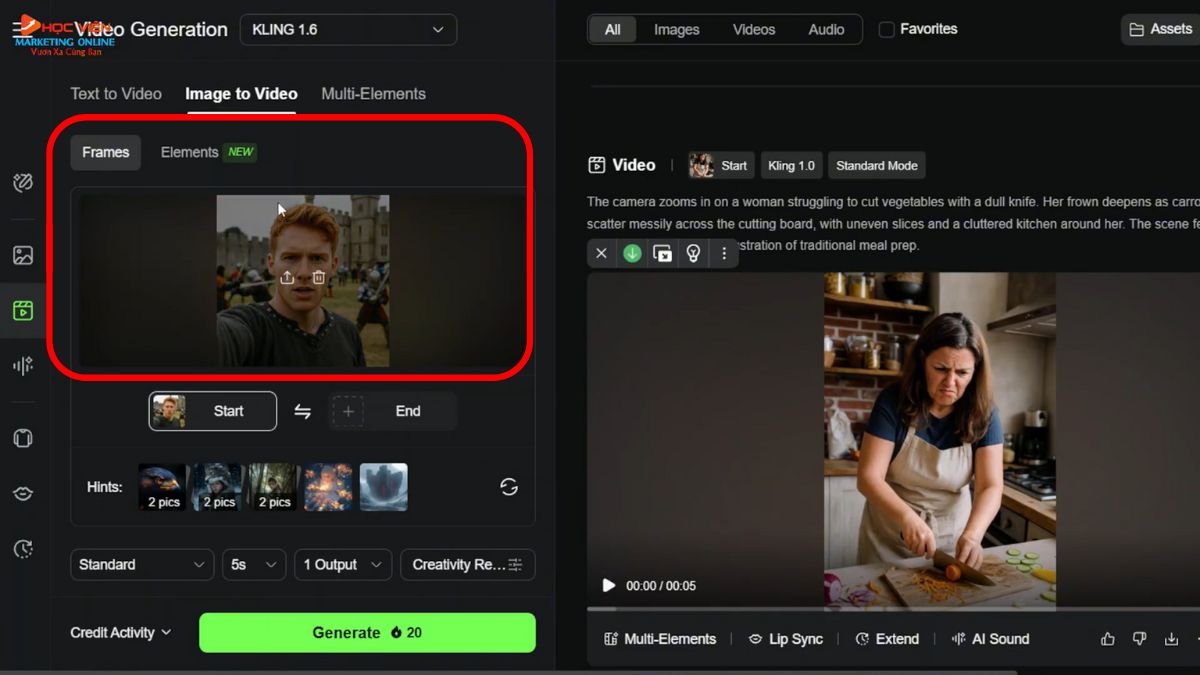Play the generated kitchen video
Screen dimensions: 1200x675
point(608,585)
